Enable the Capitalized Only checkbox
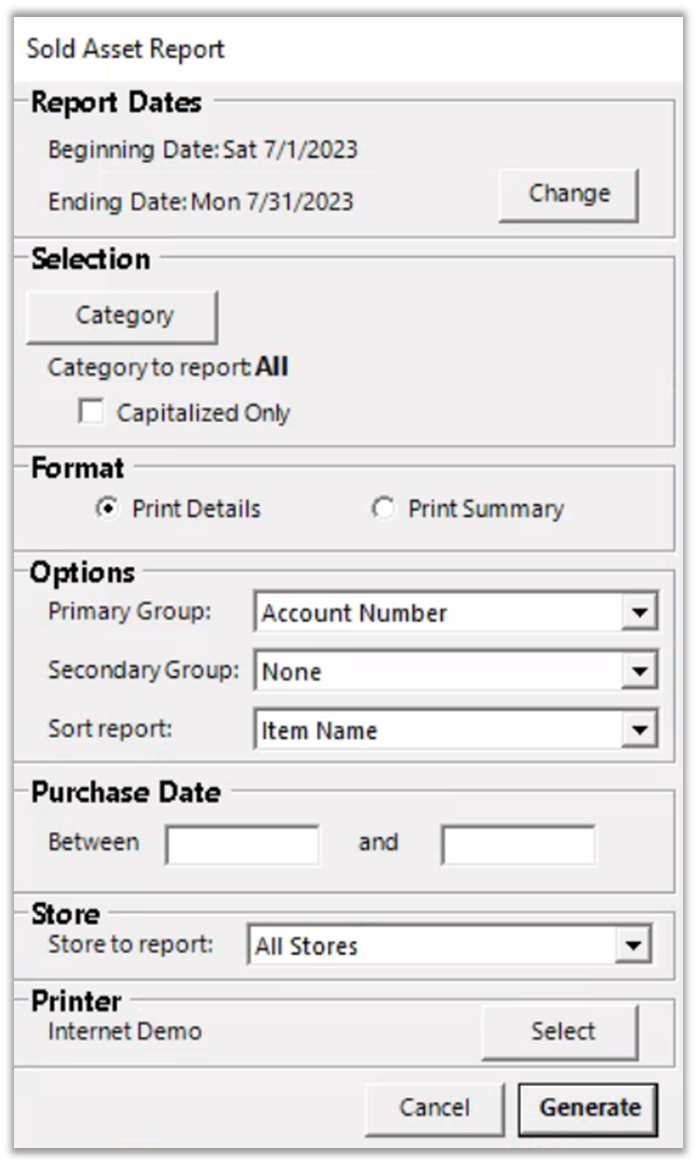The width and height of the screenshot is (697, 1165). (92, 412)
